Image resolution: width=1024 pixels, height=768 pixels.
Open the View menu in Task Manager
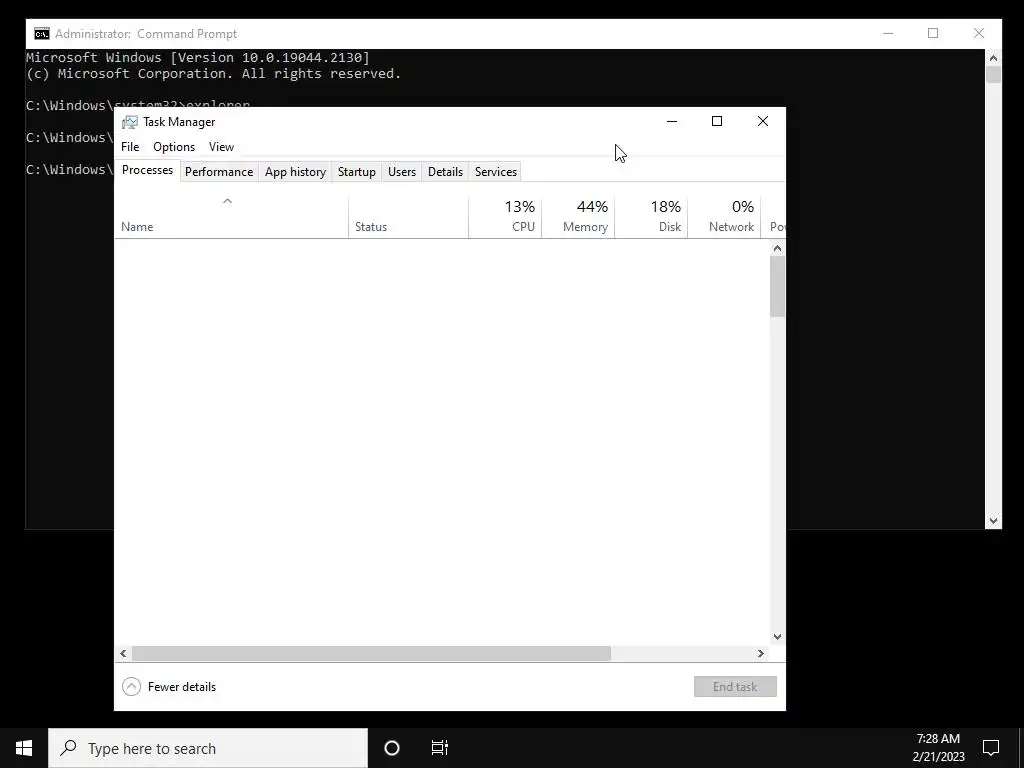(x=221, y=147)
